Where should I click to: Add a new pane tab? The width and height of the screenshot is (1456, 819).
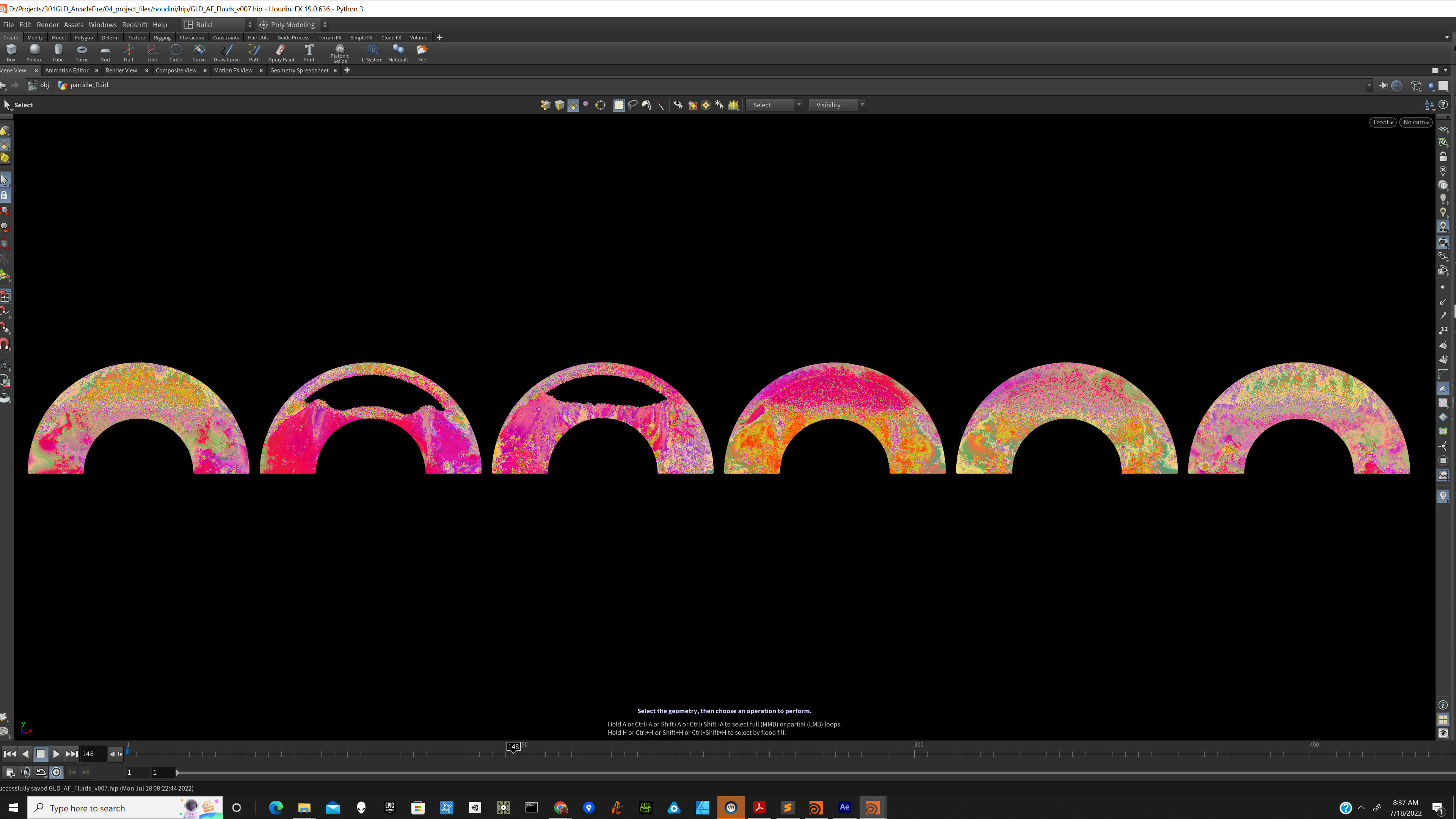click(347, 70)
